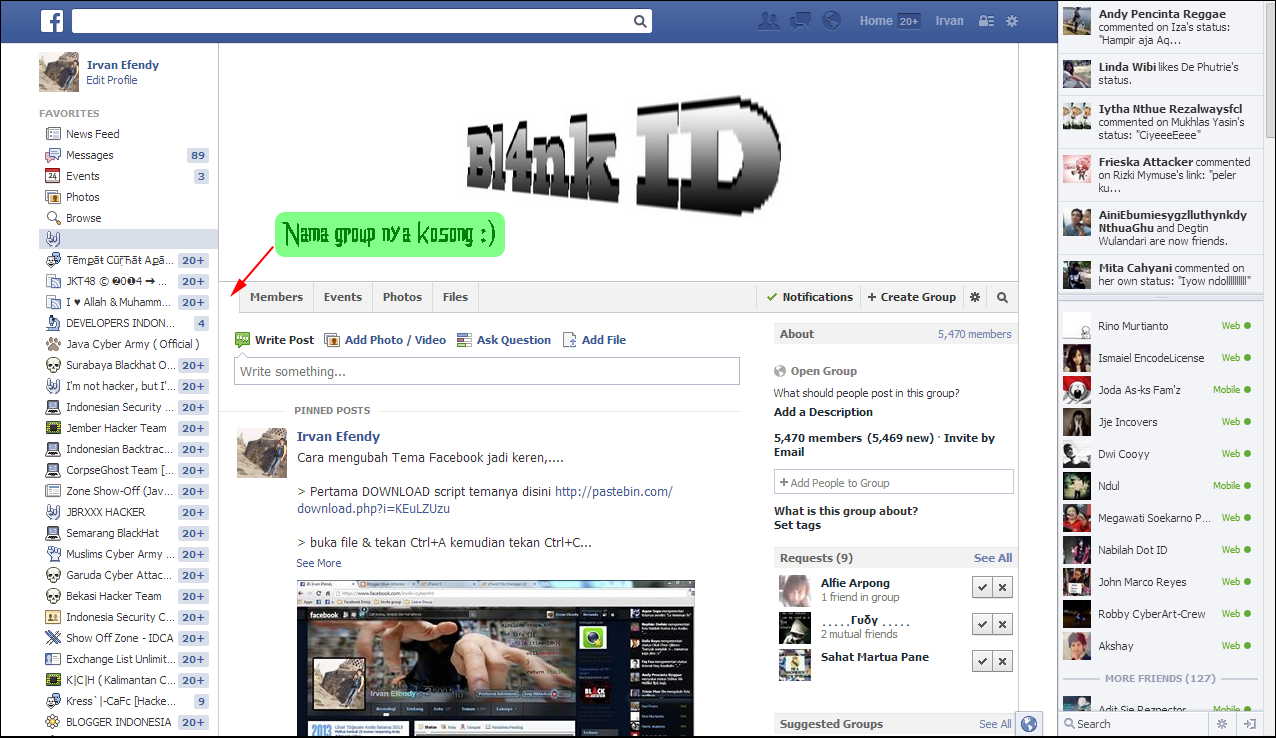Viewport: 1276px width, 738px height.
Task: Select Write Post option
Action: coord(274,340)
